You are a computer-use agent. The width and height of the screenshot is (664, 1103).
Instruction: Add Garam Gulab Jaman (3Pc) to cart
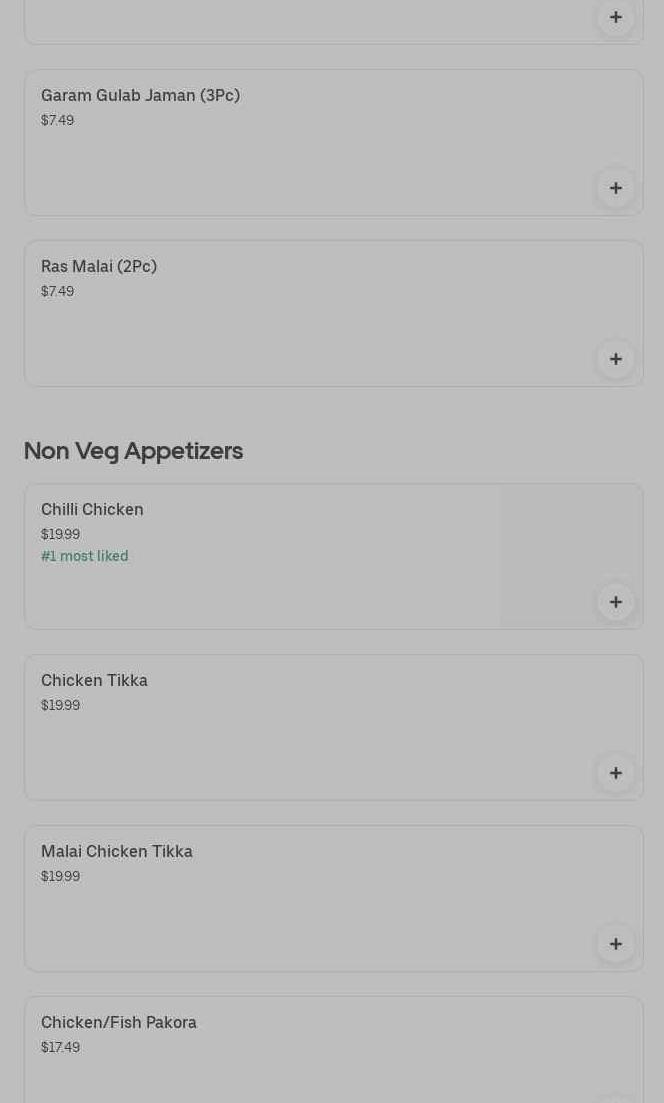(x=615, y=188)
